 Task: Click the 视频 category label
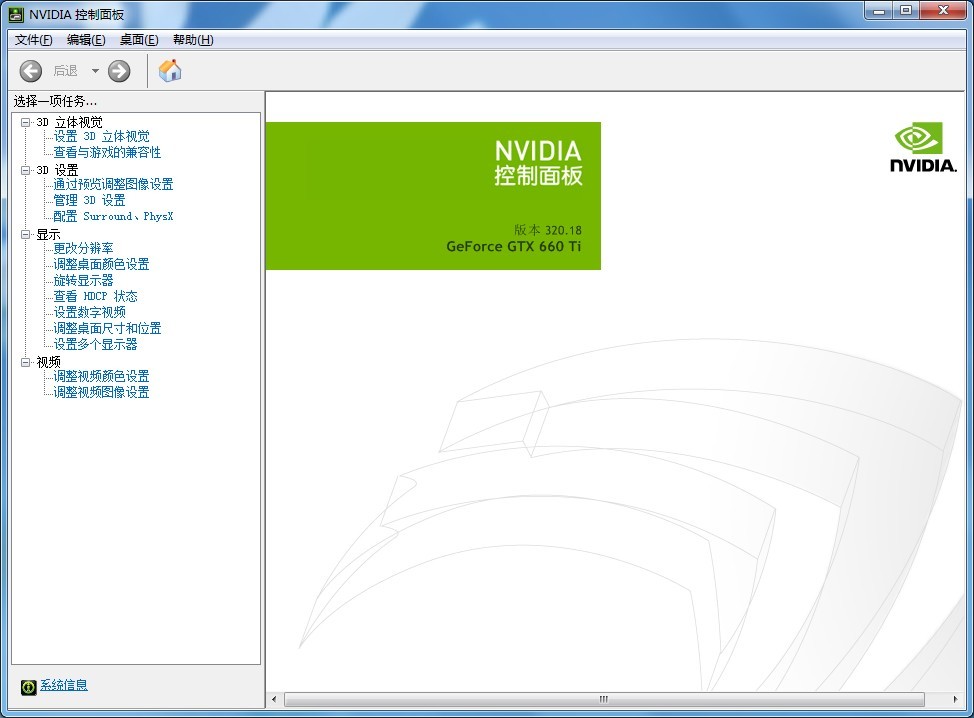[48, 362]
